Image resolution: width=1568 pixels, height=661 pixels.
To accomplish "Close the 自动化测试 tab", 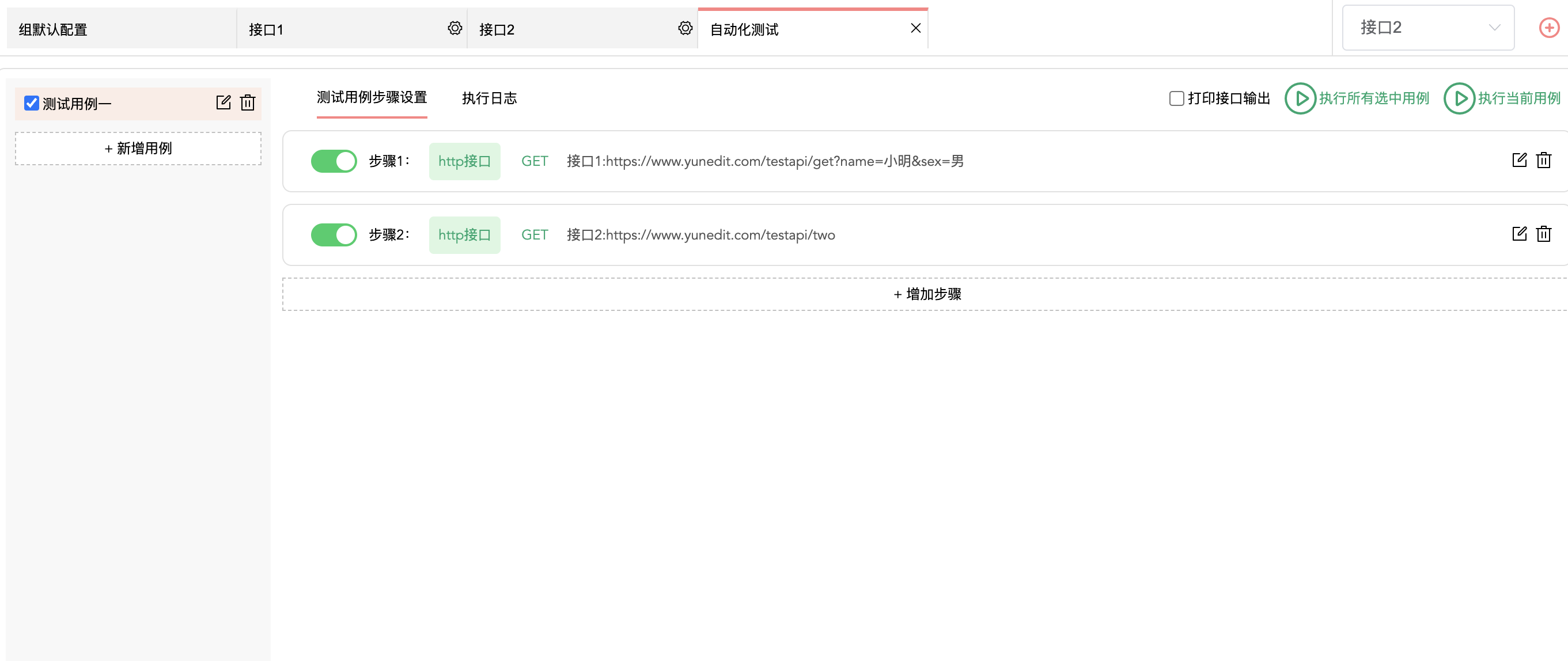I will click(x=915, y=28).
